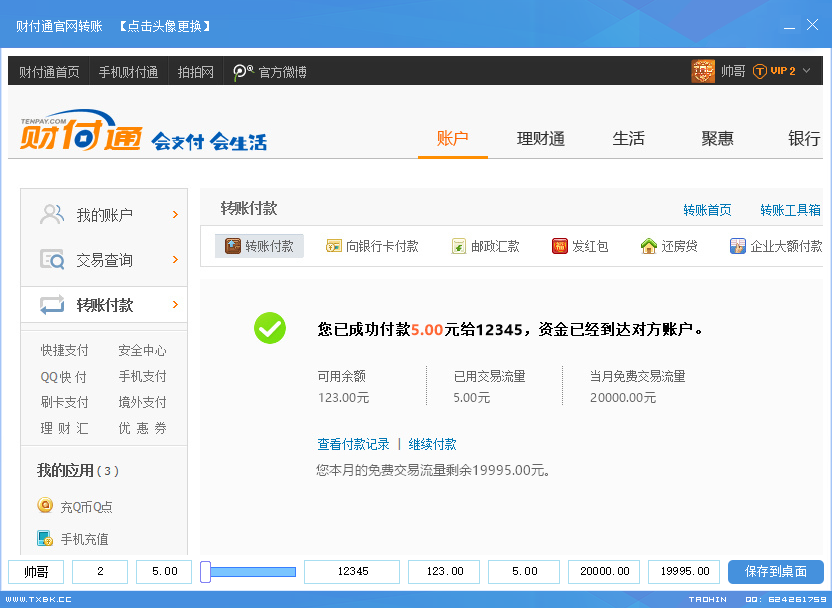Click the 发红包 red envelope icon
832x608 pixels.
pyautogui.click(x=560, y=246)
